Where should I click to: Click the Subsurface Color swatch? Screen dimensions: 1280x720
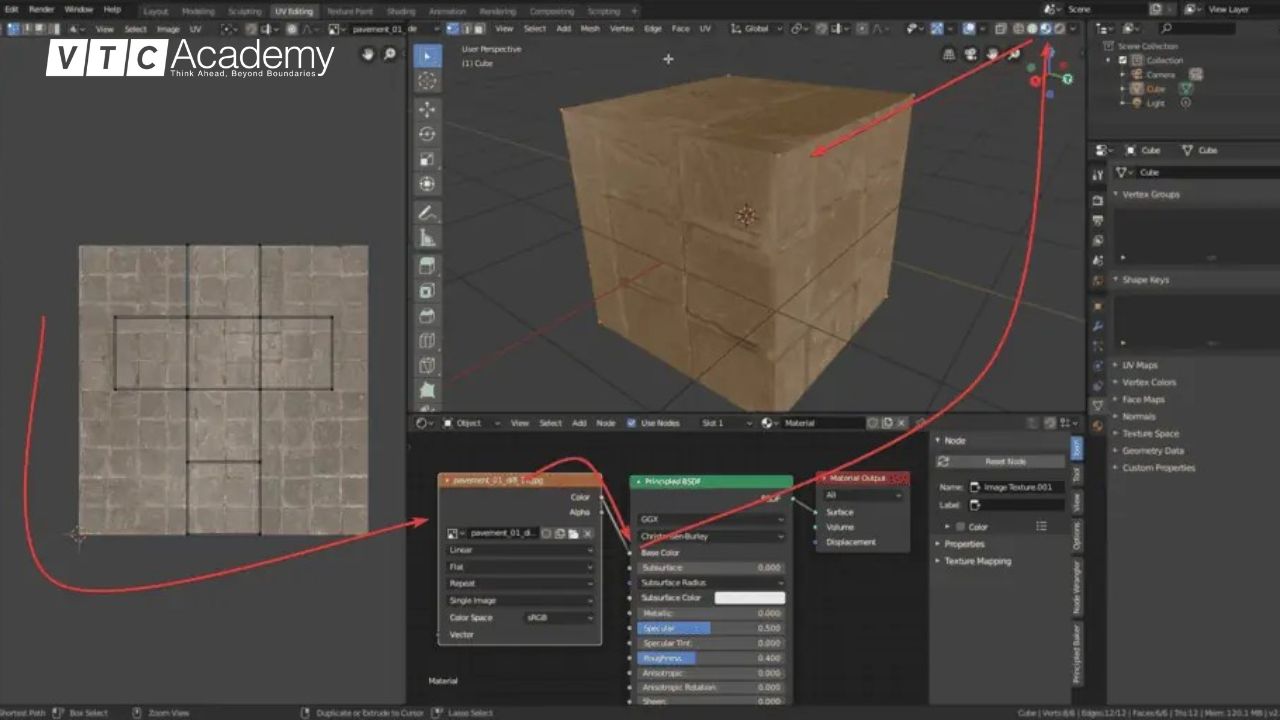coord(749,598)
